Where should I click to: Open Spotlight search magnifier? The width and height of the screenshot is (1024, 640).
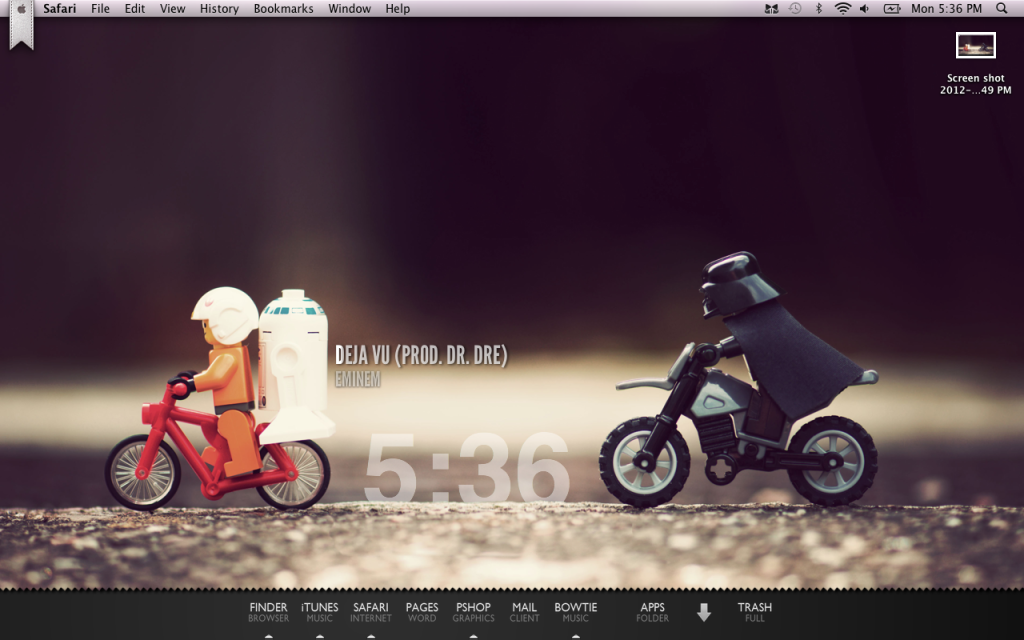(x=1002, y=8)
